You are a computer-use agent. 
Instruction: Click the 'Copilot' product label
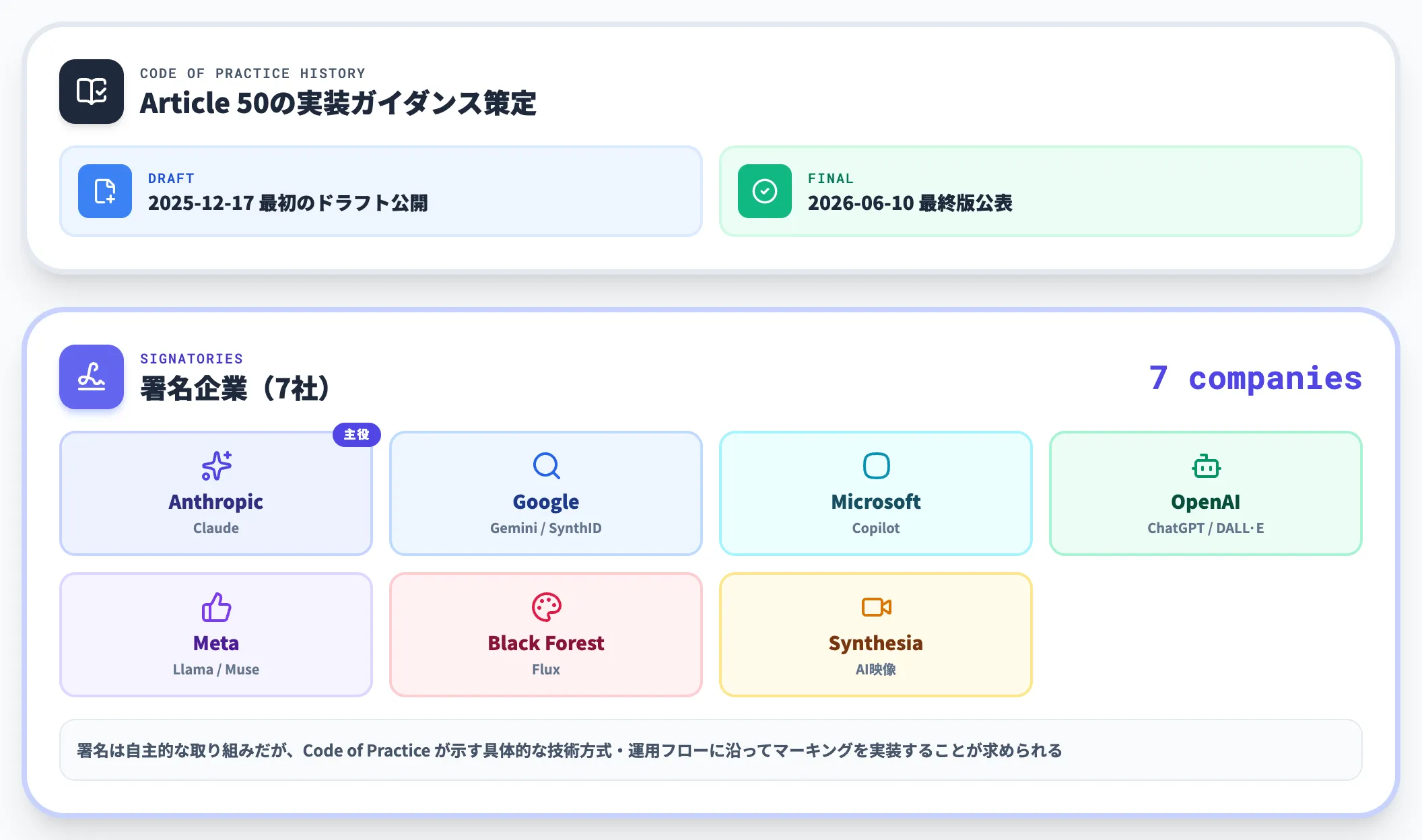tap(876, 528)
